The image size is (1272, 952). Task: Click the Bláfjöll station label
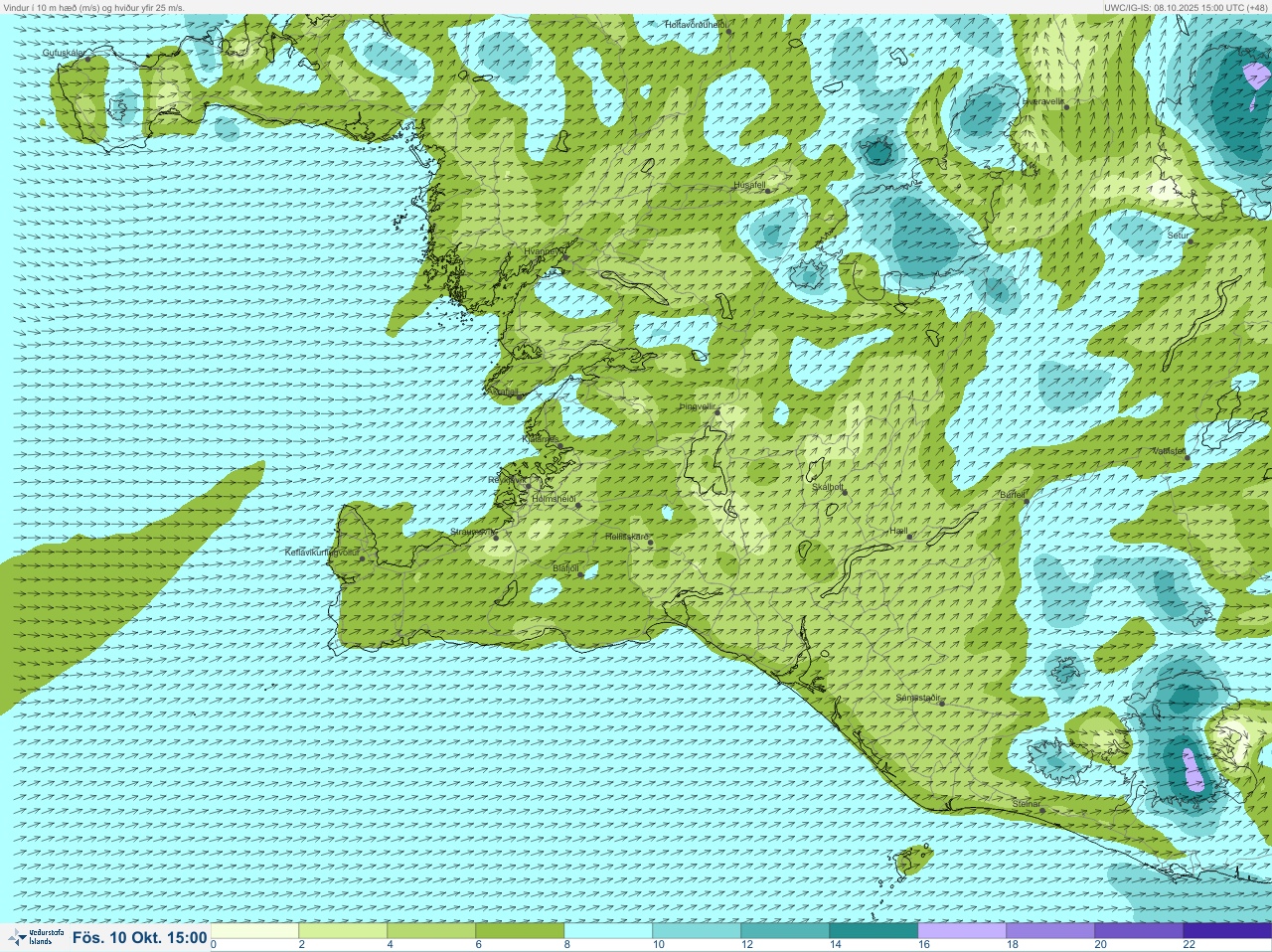click(565, 568)
